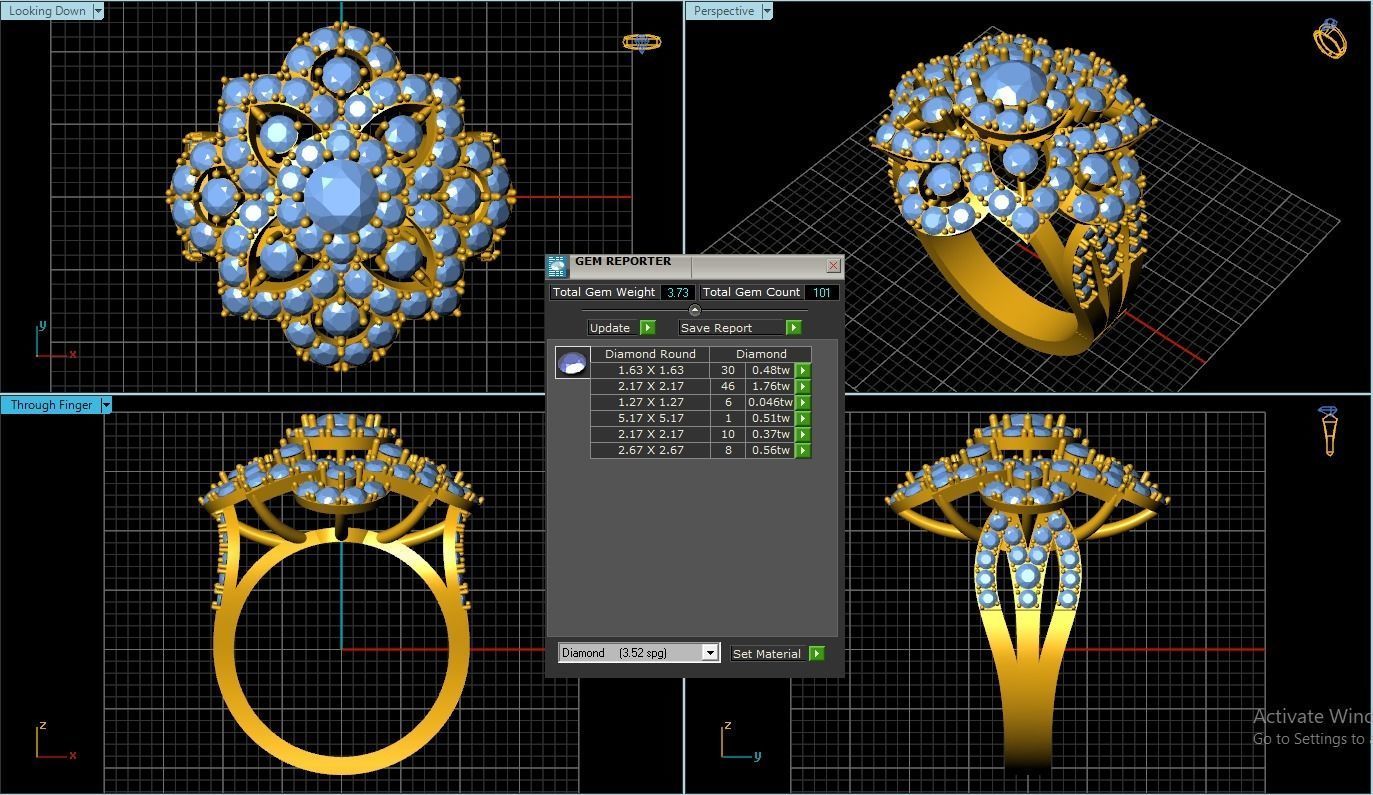Screen dimensions: 1373x795
Task: Click the green arrow for 0.51tw row
Action: [802, 418]
